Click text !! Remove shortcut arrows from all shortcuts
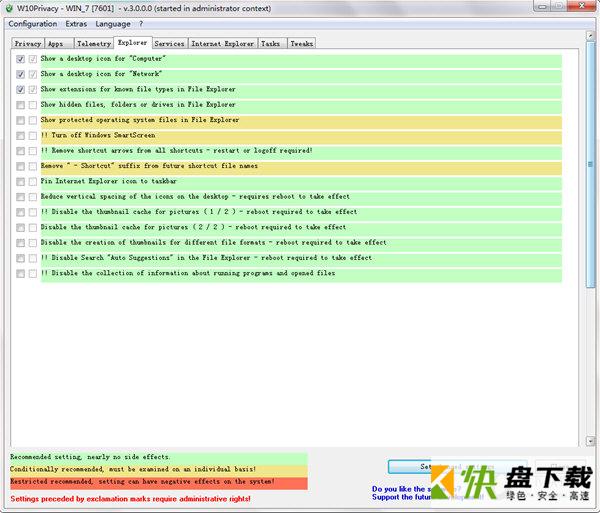Image resolution: width=600 pixels, height=513 pixels. pyautogui.click(x=176, y=150)
